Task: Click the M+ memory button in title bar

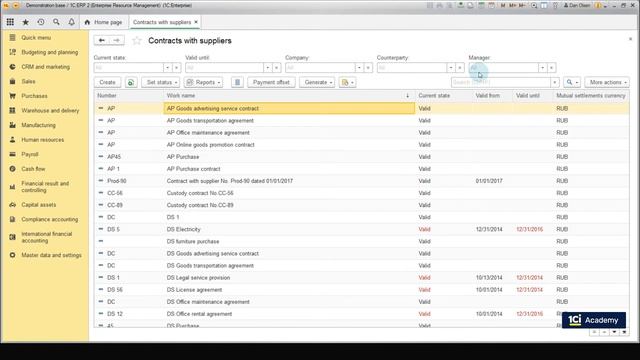Action: tap(512, 5)
